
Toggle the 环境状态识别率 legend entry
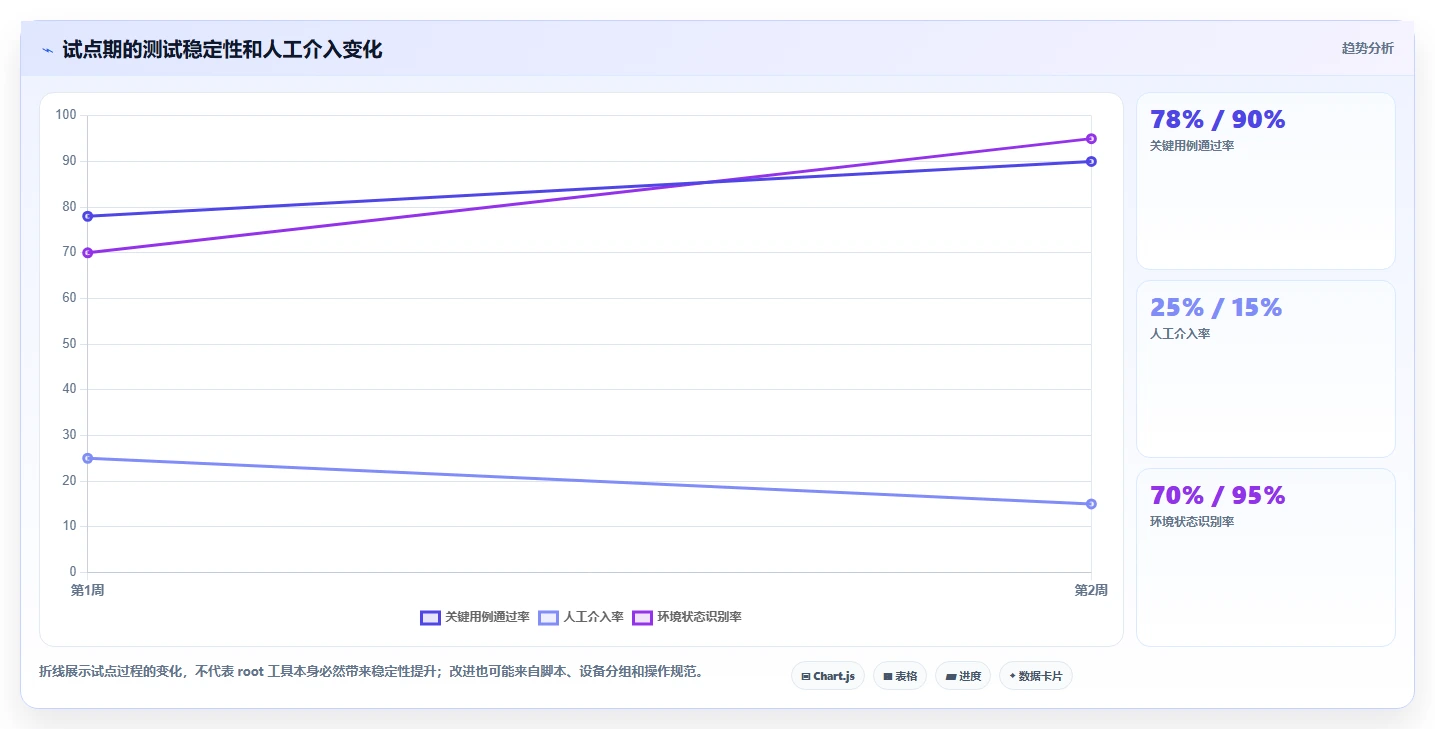point(687,617)
